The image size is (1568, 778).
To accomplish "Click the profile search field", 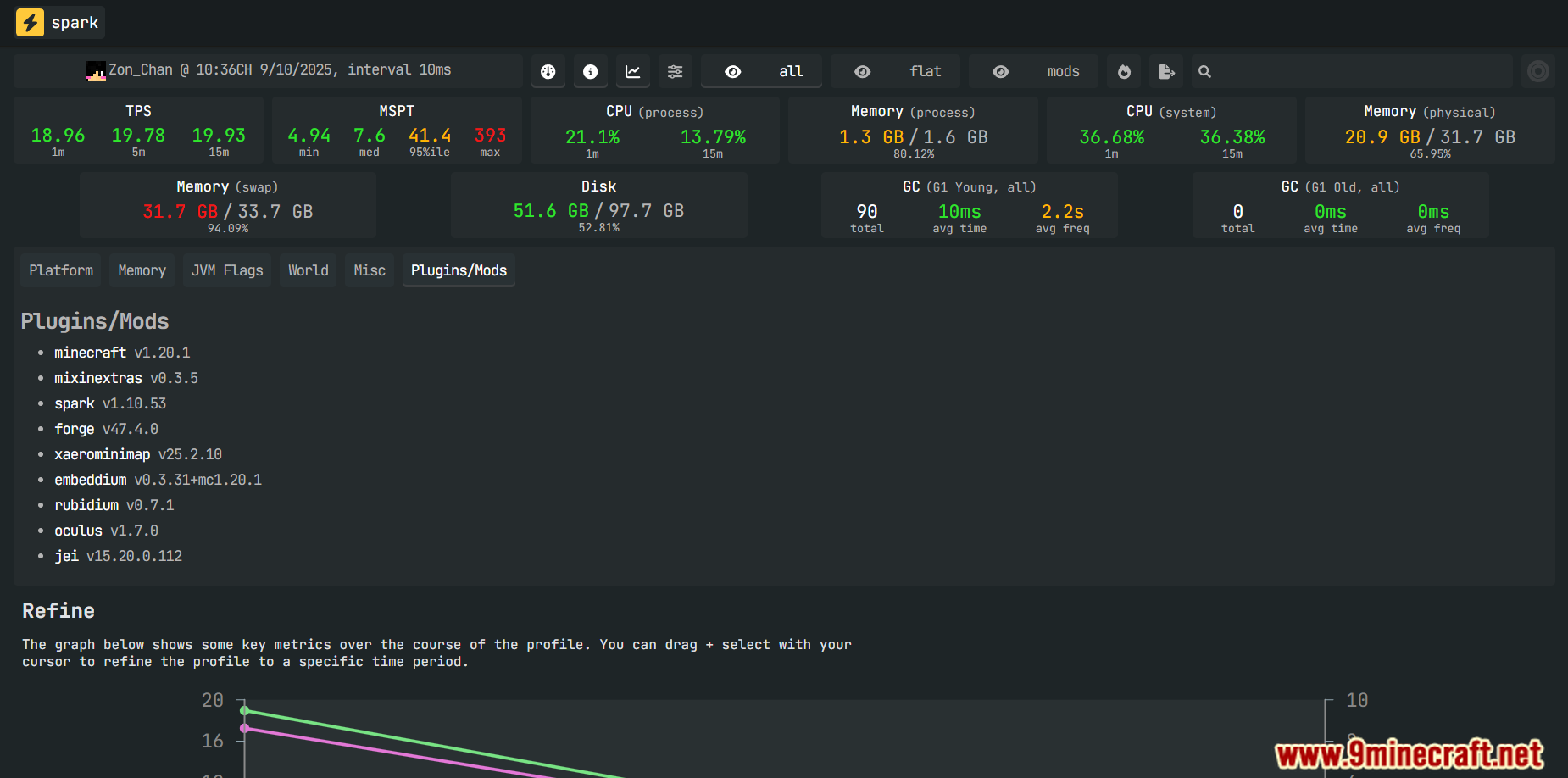I will (1356, 72).
